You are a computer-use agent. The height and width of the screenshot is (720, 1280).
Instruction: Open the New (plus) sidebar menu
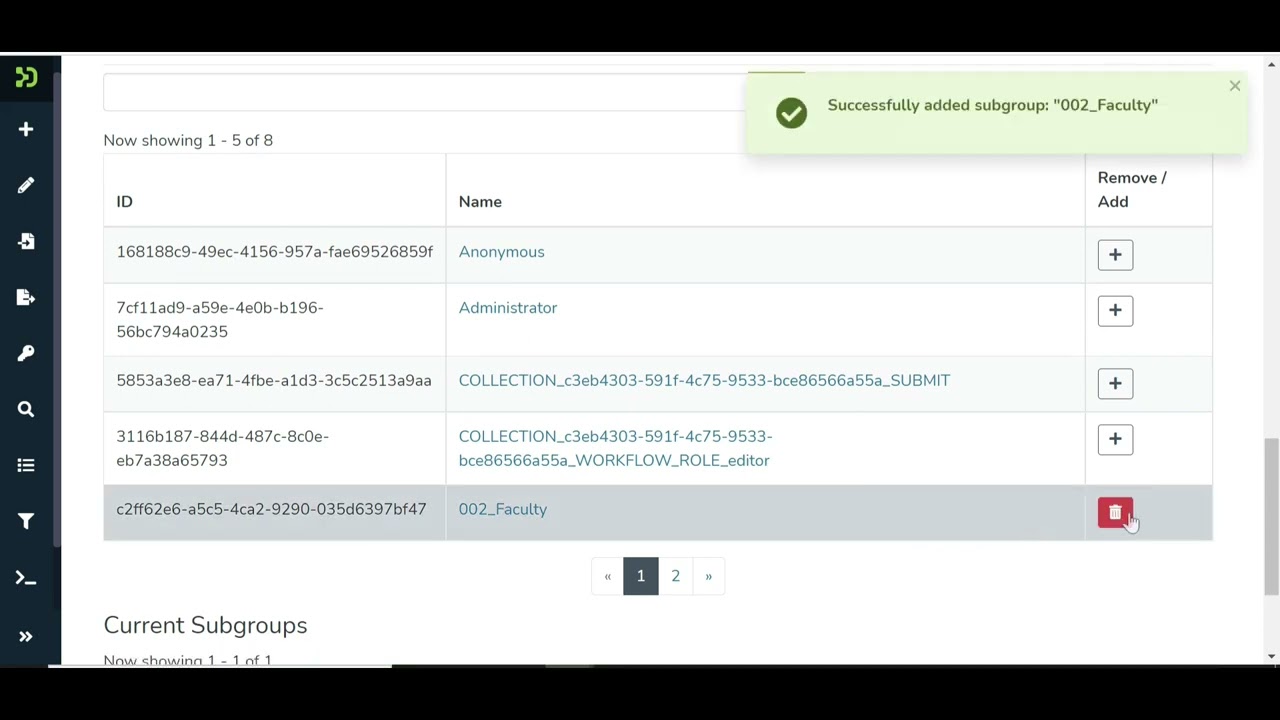(x=26, y=129)
